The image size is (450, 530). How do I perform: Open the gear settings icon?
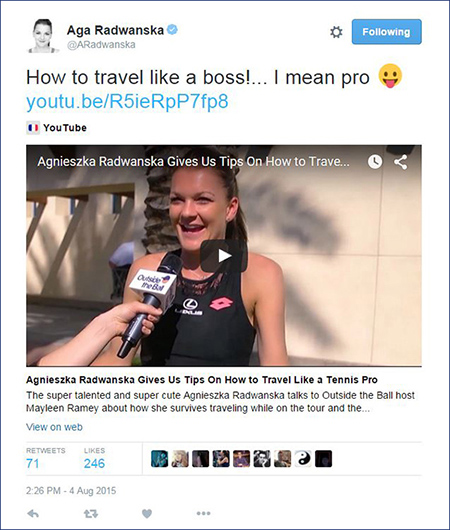tap(336, 32)
